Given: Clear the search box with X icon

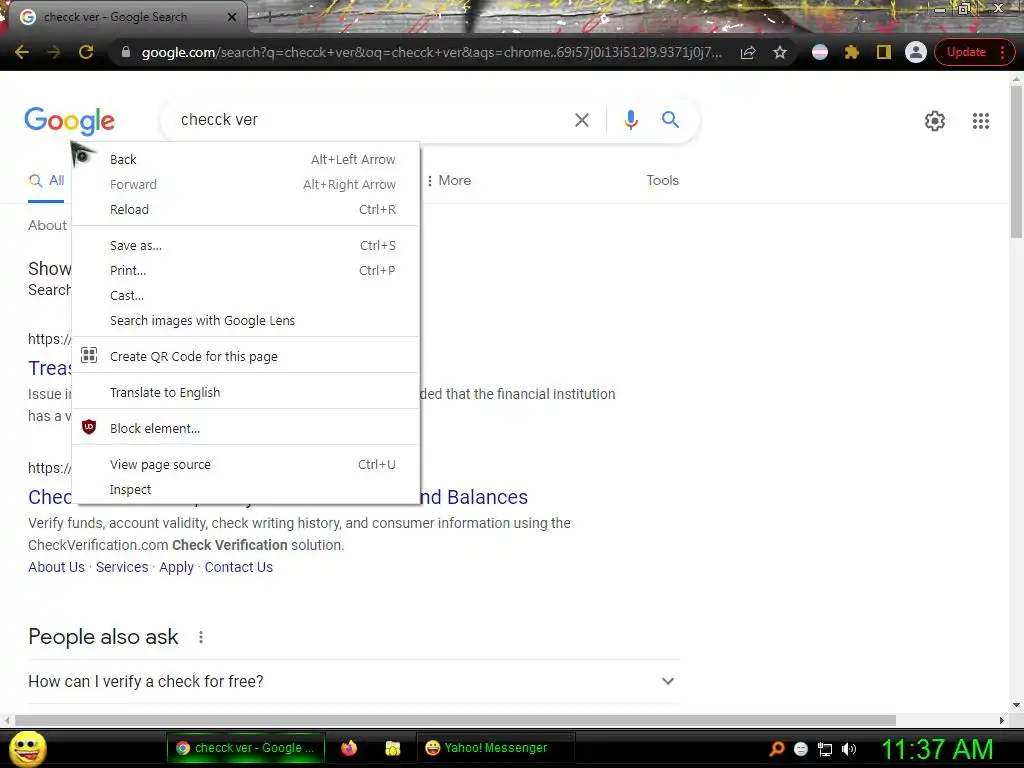Looking at the screenshot, I should (581, 120).
